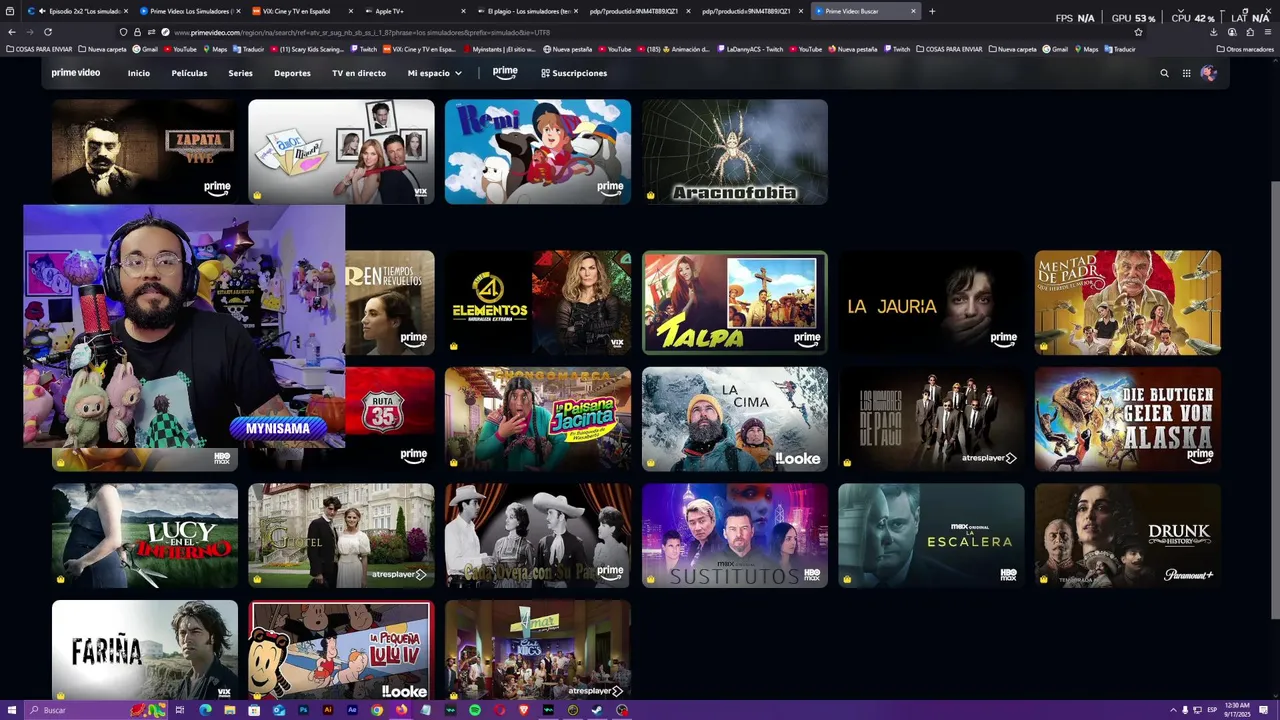Launch Microsoft Edge from taskbar
The width and height of the screenshot is (1280, 720).
coord(205,710)
